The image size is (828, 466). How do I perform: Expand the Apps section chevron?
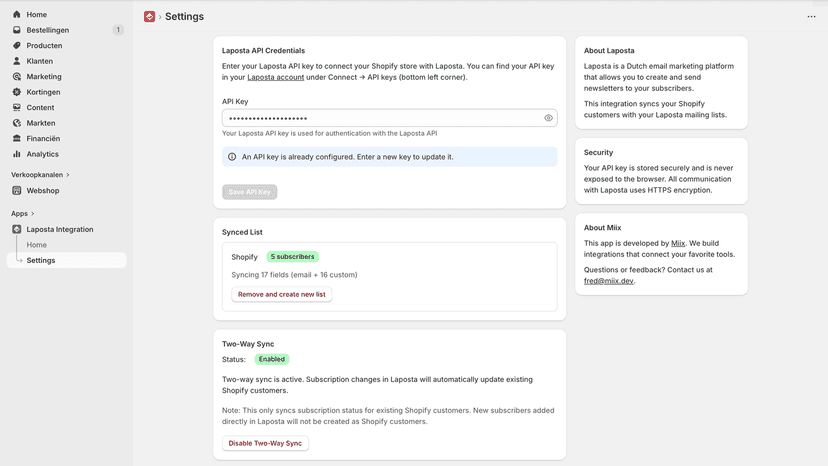pyautogui.click(x=33, y=213)
